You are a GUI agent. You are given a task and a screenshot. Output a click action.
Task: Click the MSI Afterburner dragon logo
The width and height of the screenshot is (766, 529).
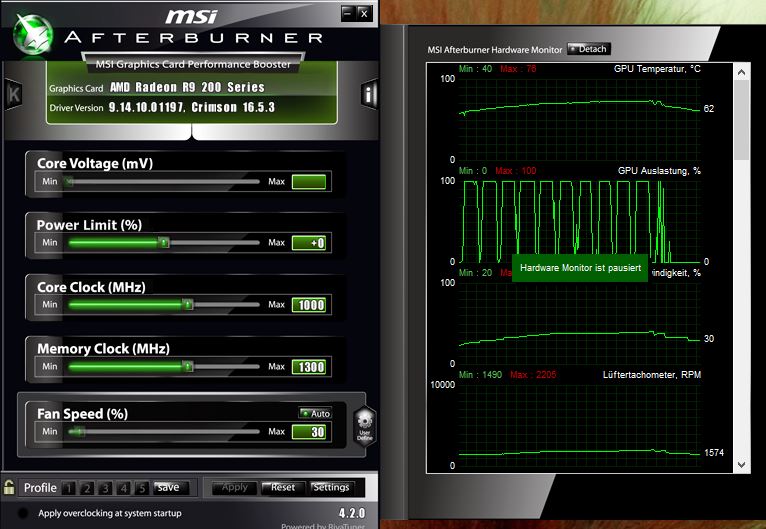point(32,33)
